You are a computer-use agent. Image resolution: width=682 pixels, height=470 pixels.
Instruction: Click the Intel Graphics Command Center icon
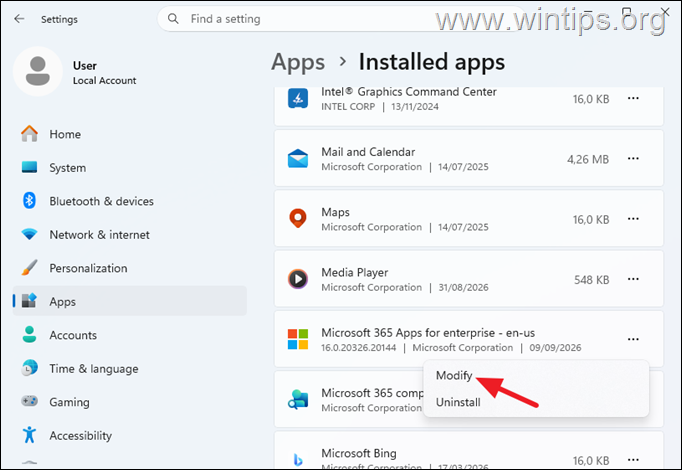click(298, 98)
